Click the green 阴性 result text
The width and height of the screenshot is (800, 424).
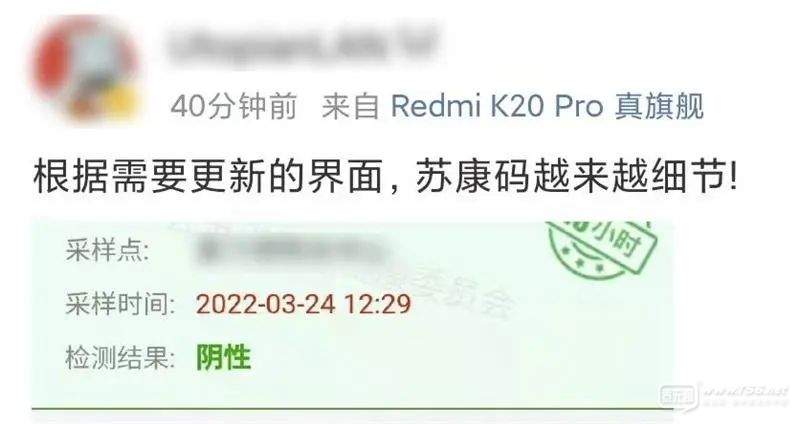click(223, 357)
